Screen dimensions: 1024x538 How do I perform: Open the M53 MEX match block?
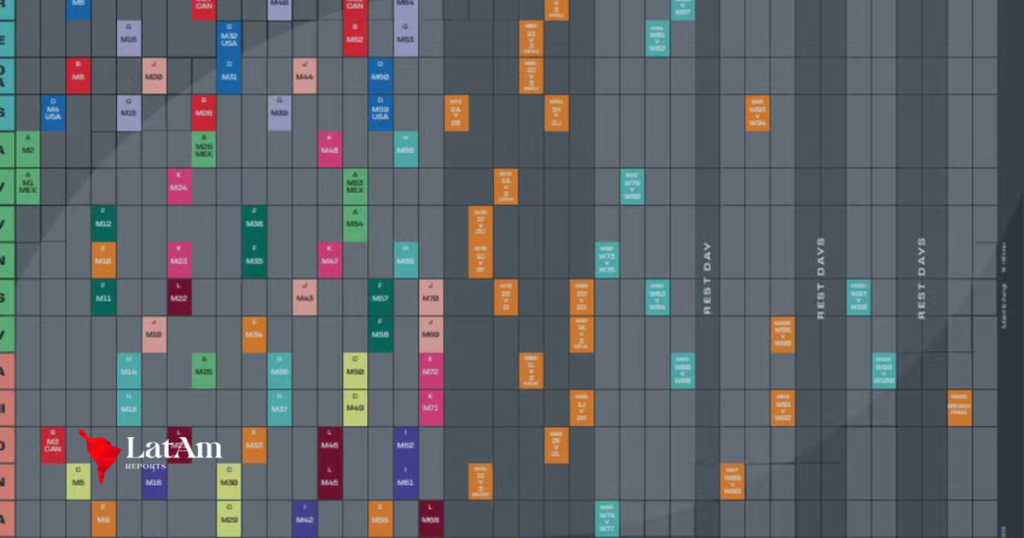[x=355, y=186]
